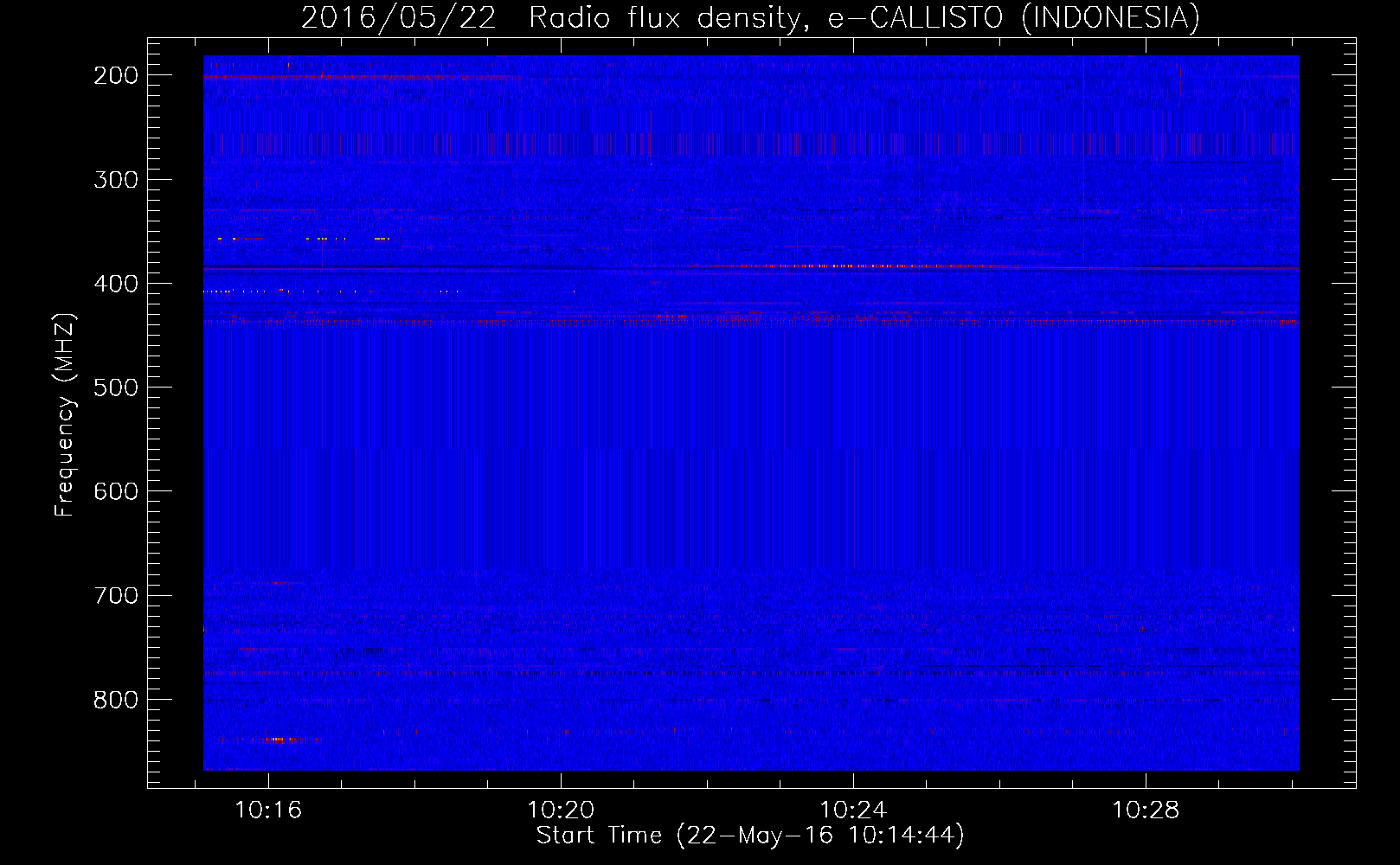Click the 10:24 time tick label
This screenshot has width=1400, height=865.
(853, 811)
